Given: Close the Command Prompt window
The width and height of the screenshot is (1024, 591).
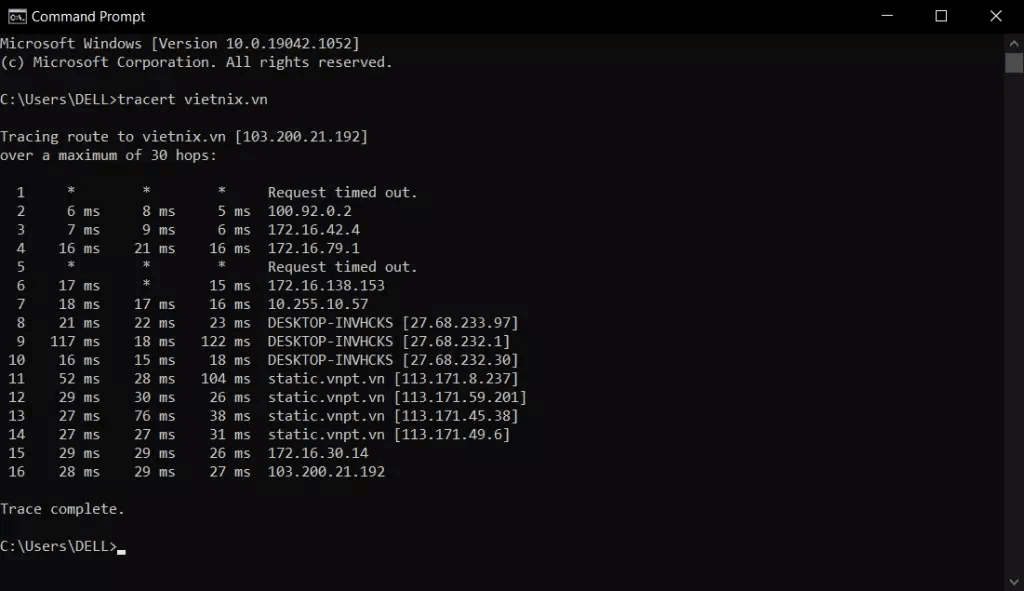Looking at the screenshot, I should coord(996,16).
